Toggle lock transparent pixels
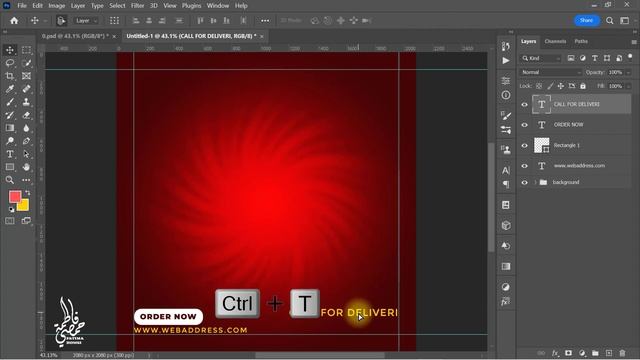Viewport: 640px width, 360px height. pyautogui.click(x=539, y=86)
